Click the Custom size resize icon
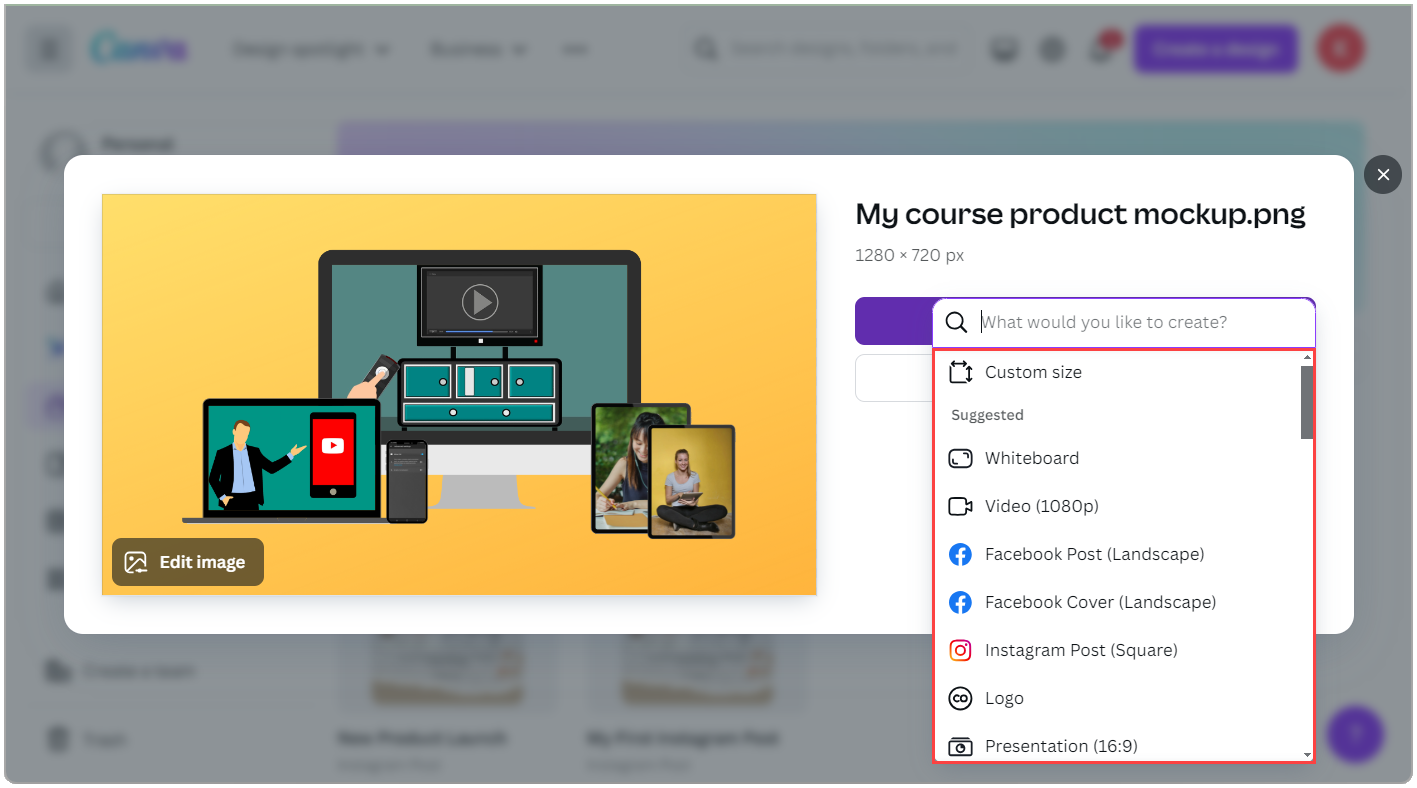1417x788 pixels. (x=960, y=371)
